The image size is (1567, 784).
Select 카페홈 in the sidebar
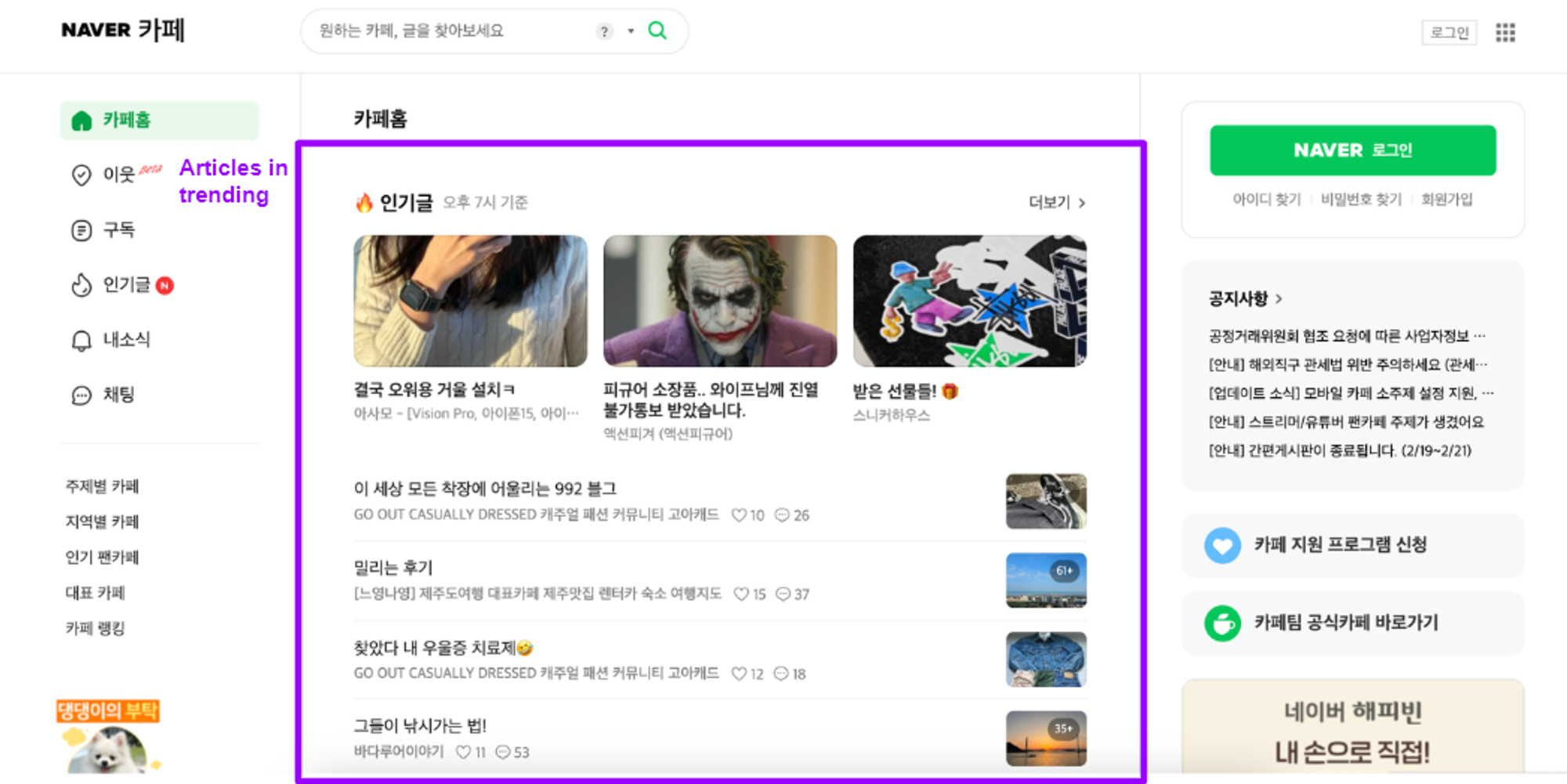(159, 121)
